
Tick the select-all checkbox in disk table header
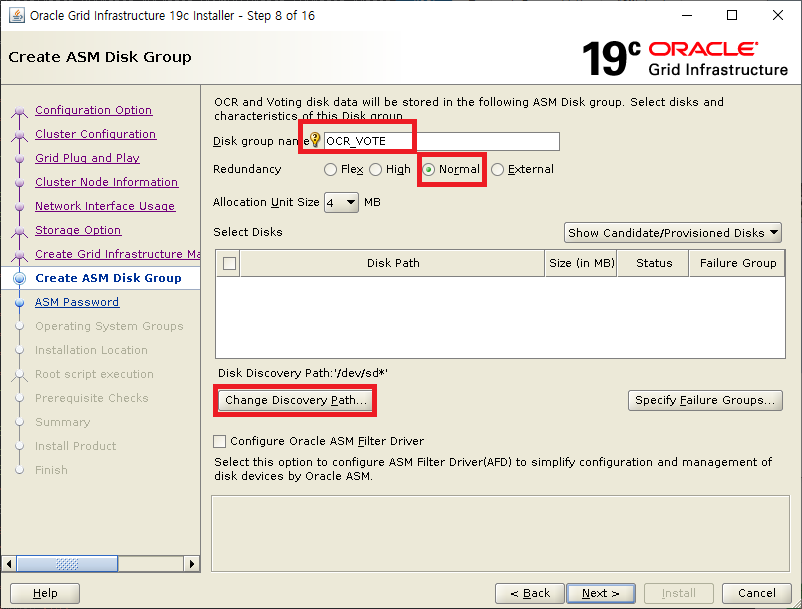[x=230, y=263]
